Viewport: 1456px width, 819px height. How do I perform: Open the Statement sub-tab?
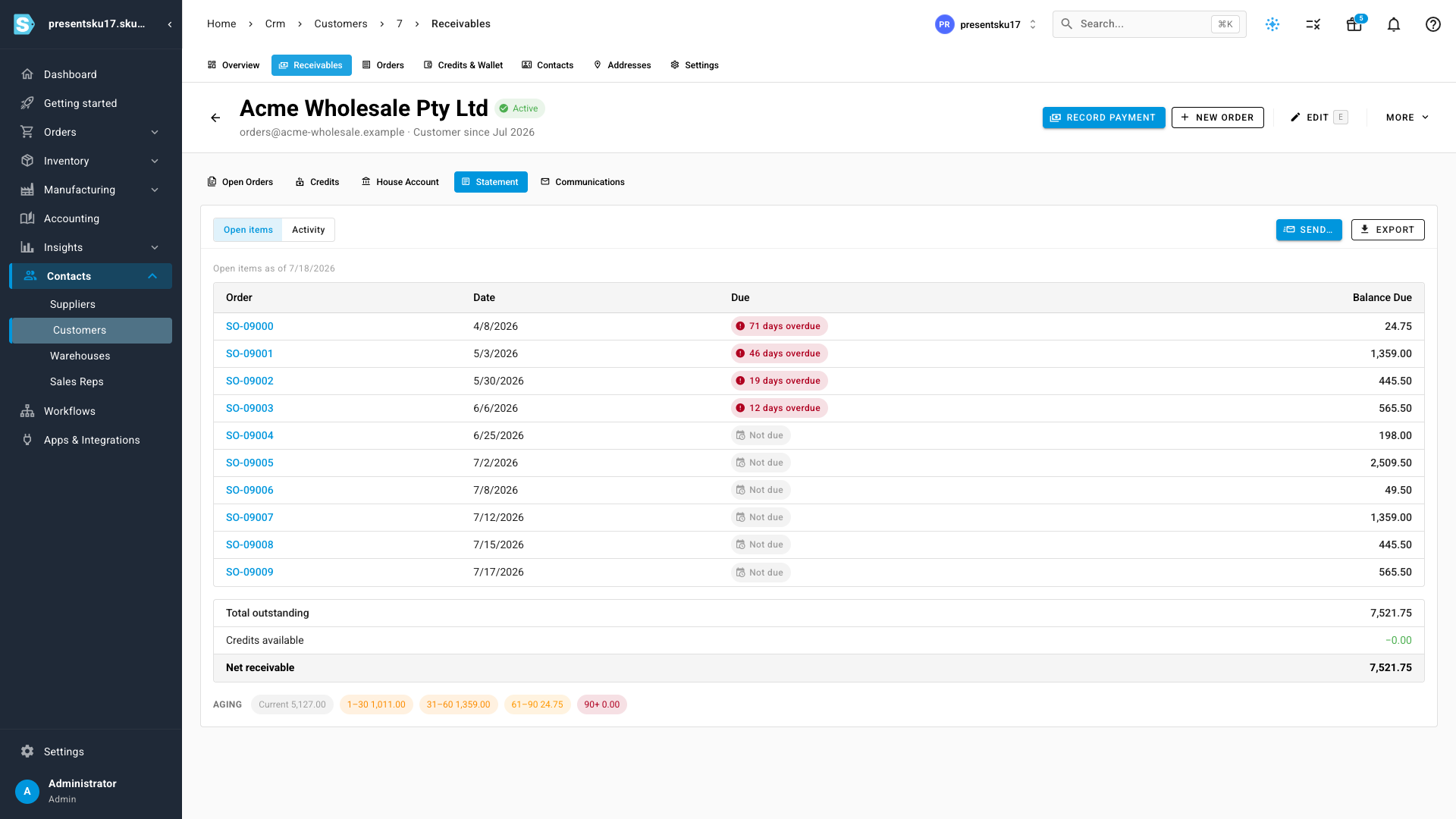(491, 182)
